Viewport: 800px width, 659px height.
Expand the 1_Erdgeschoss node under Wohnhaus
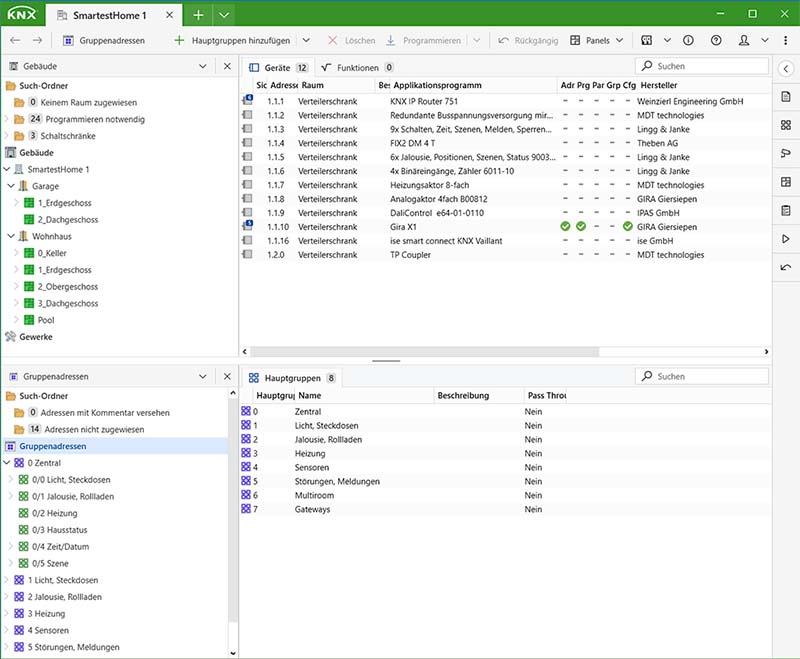(x=16, y=270)
